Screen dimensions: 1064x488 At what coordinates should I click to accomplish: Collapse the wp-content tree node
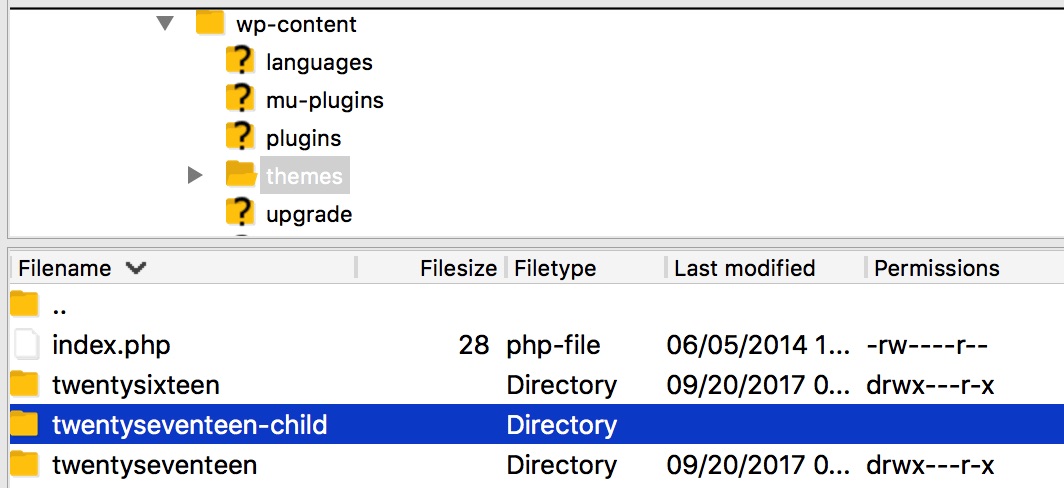pos(166,23)
